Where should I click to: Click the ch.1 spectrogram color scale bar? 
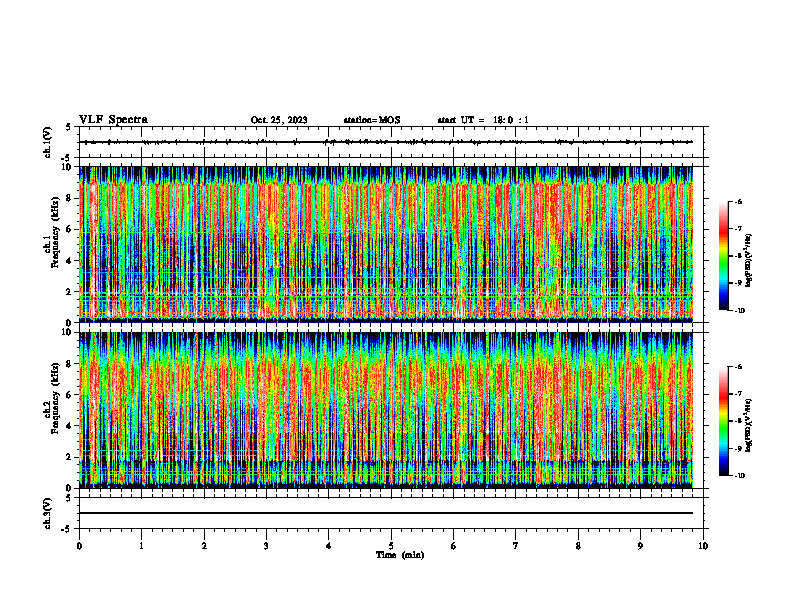click(723, 256)
